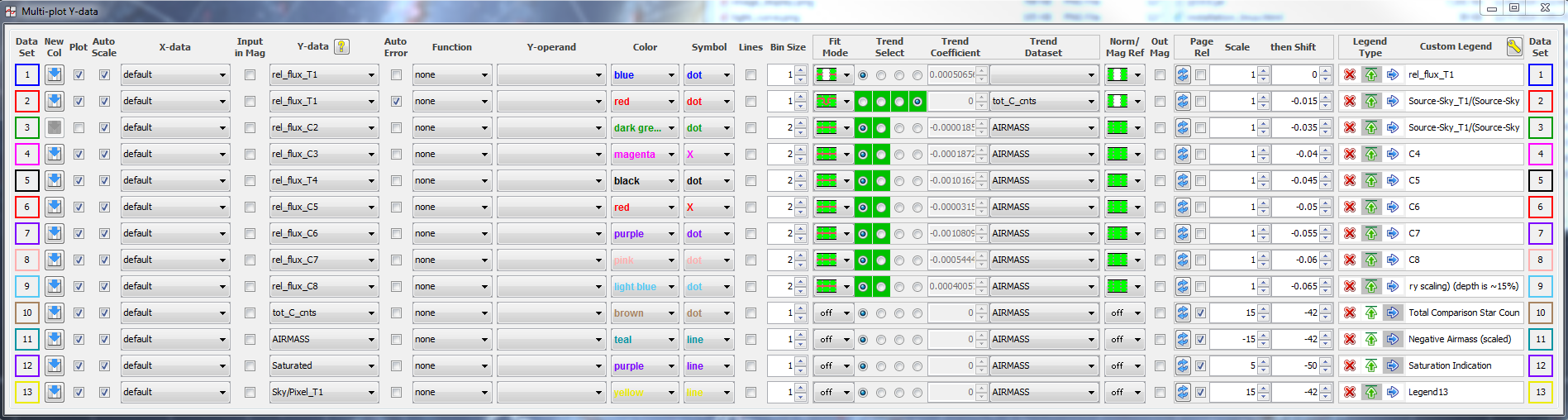Open Y-data dropdown showing rel_flux_C2
Screen dimensions: 1568x420
[324, 127]
